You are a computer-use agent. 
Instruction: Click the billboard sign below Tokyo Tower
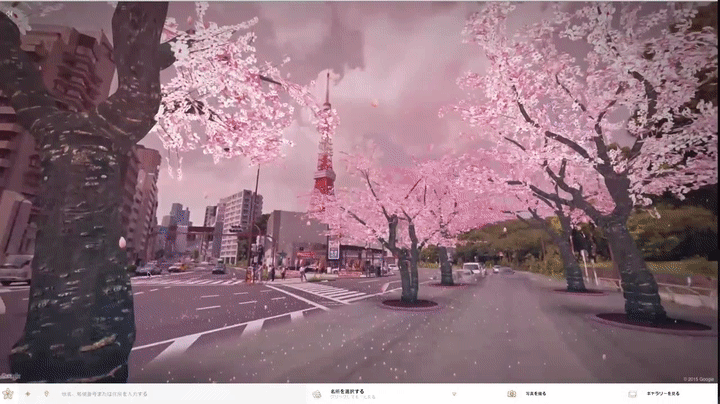pos(333,249)
